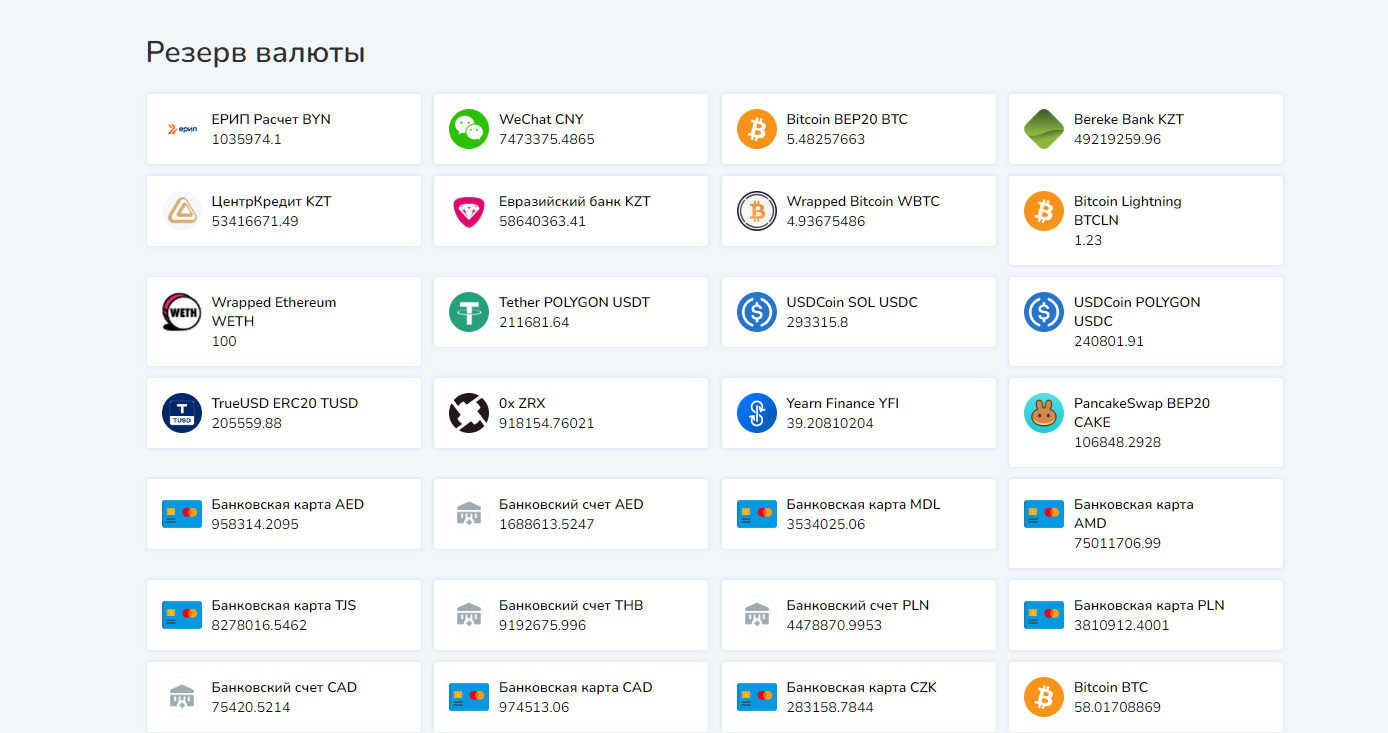Image resolution: width=1388 pixels, height=733 pixels.
Task: Click the 0x ZRX icon
Action: coord(469,413)
